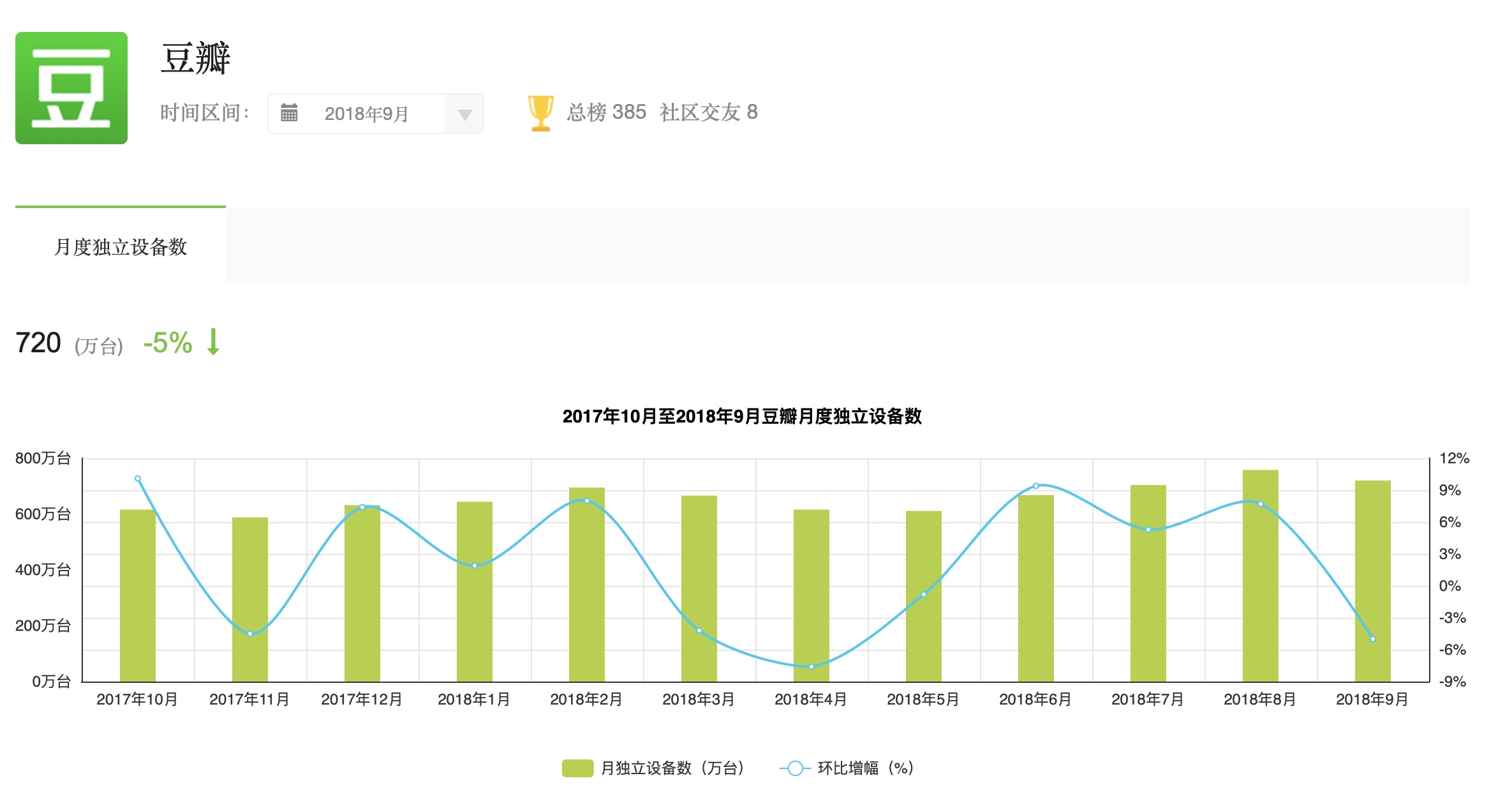This screenshot has height=799, width=1512.
Task: Click the 2017年11月 line data point
Action: pyautogui.click(x=250, y=634)
